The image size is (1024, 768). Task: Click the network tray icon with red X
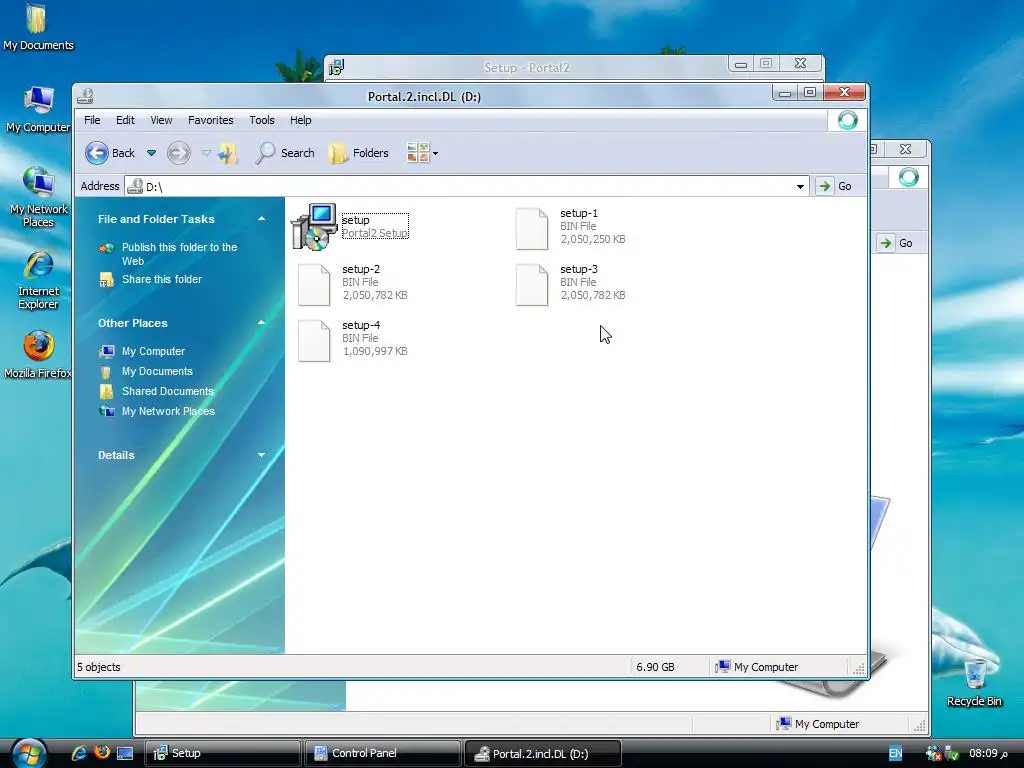[x=933, y=753]
